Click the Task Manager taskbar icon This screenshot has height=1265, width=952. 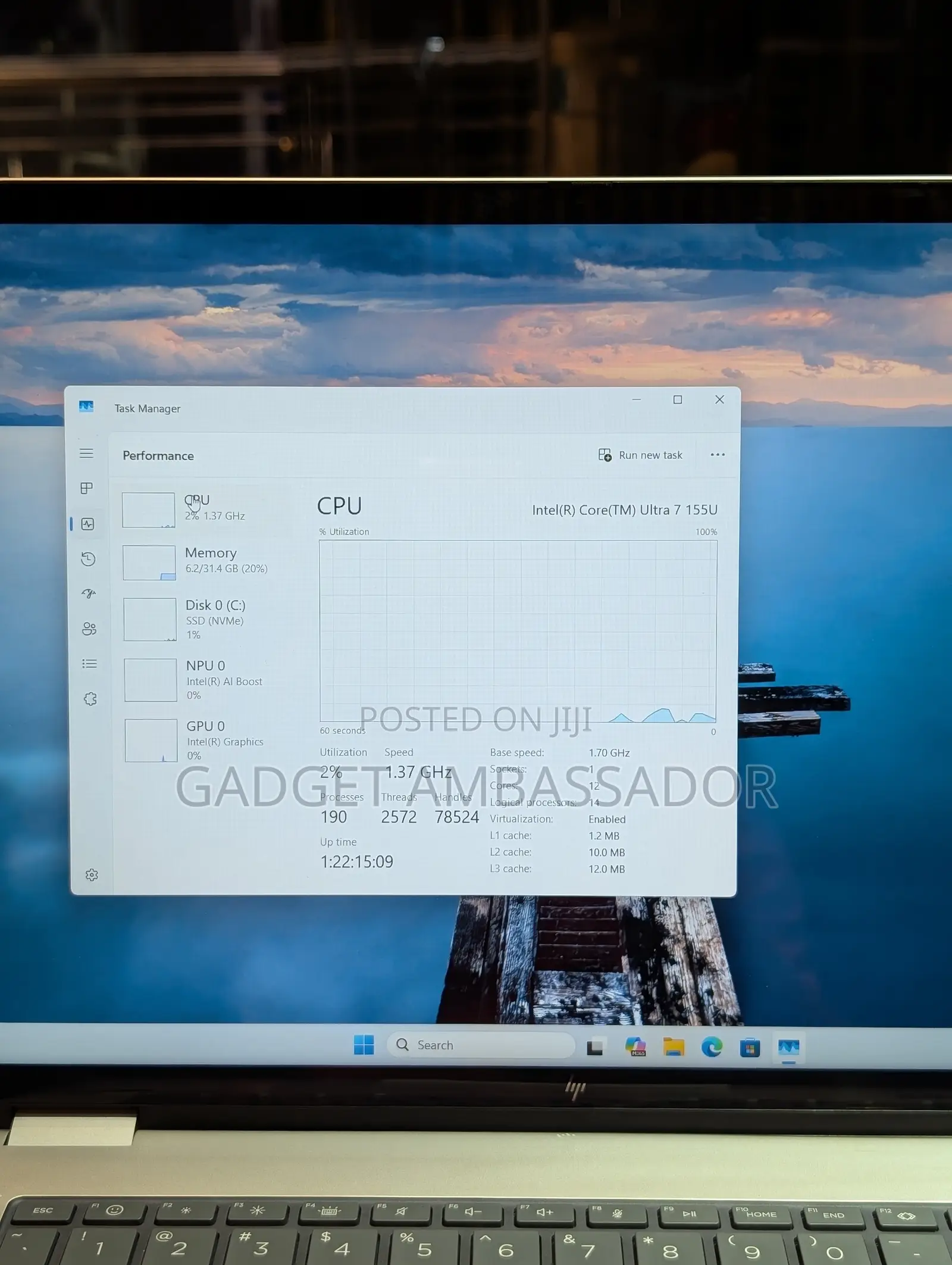tap(789, 1048)
